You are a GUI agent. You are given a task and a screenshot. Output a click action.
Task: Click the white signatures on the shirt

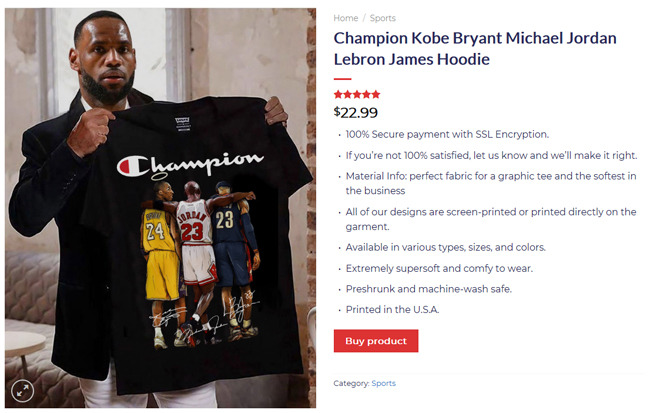click(x=204, y=315)
